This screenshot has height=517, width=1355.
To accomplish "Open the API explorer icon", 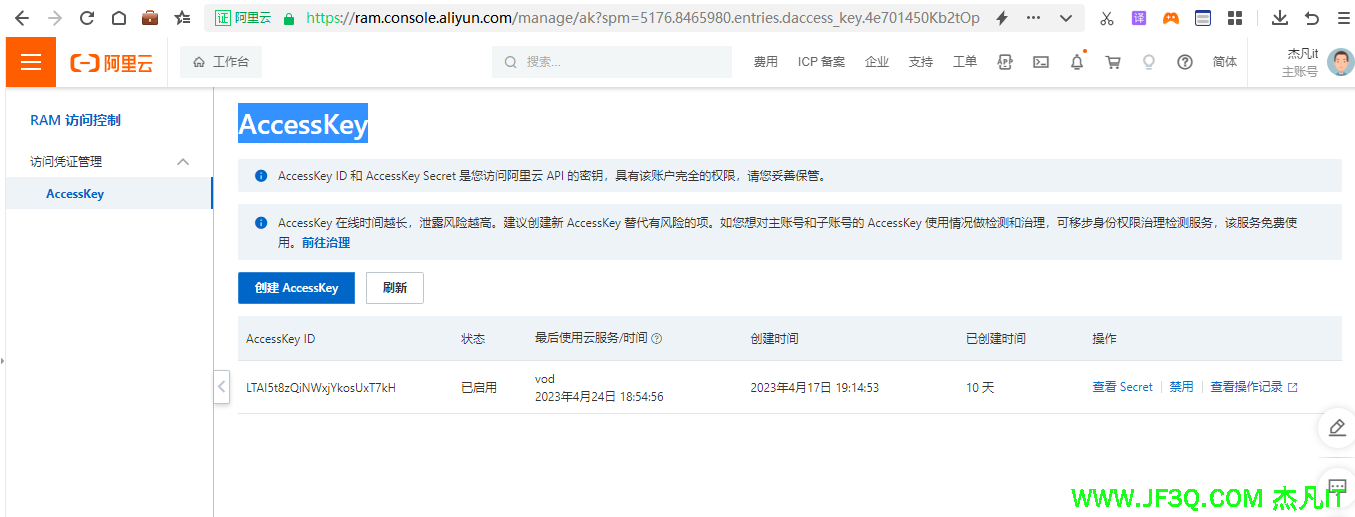I will (1005, 62).
